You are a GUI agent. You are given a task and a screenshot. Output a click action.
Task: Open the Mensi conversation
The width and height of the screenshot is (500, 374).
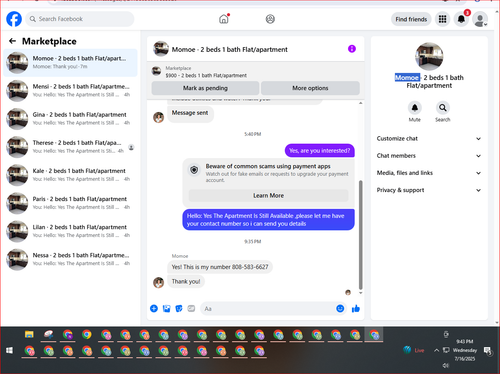tap(70, 91)
